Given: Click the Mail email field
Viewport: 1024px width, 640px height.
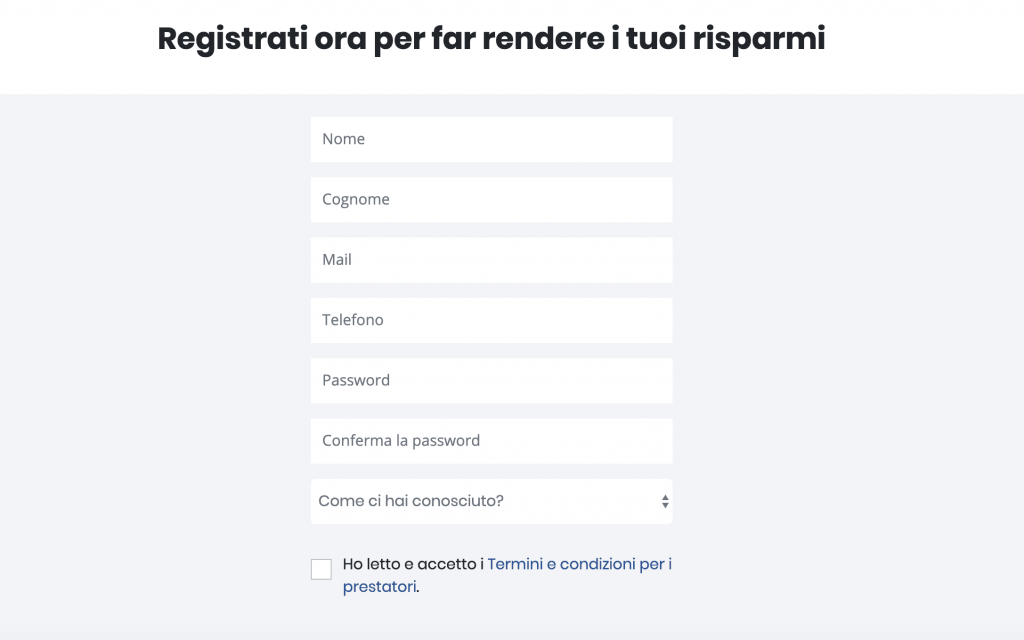Looking at the screenshot, I should pos(490,259).
